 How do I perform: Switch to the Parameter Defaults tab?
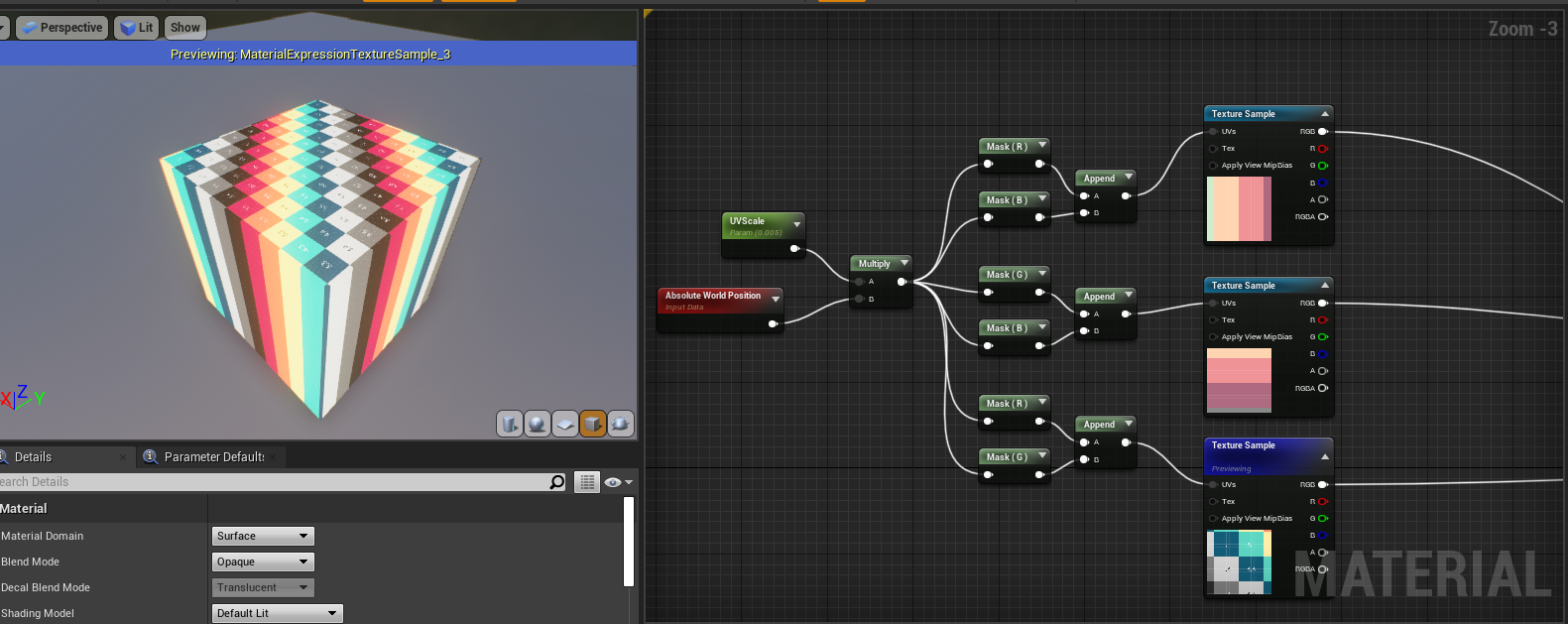pyautogui.click(x=213, y=457)
